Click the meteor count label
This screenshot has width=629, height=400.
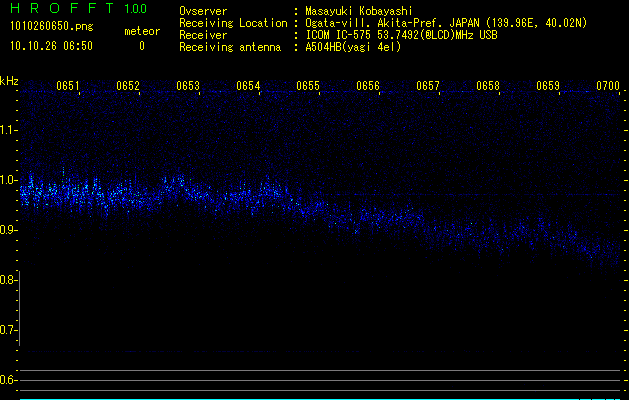(x=141, y=31)
